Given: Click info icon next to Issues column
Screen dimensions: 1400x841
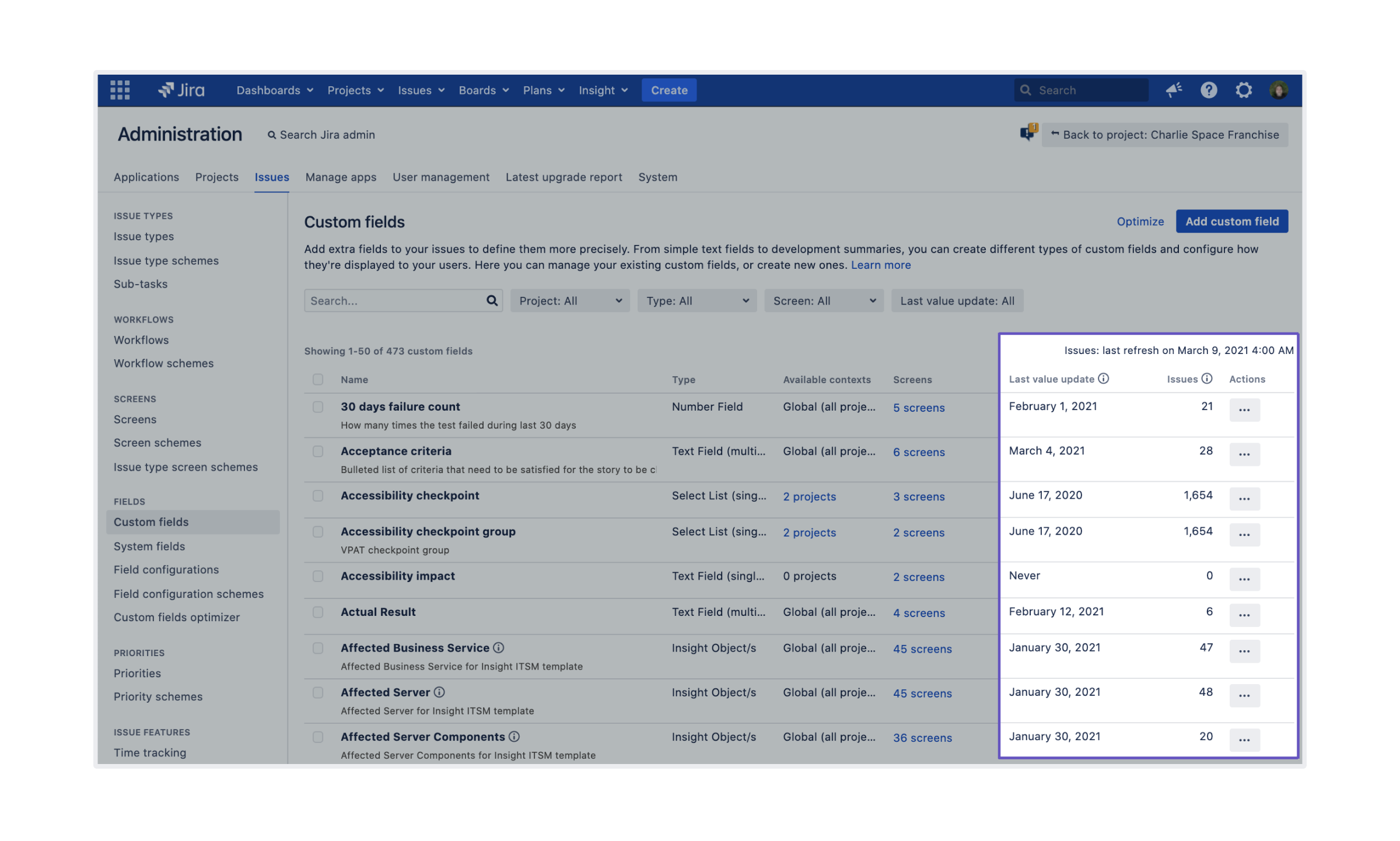Looking at the screenshot, I should coord(1207,379).
